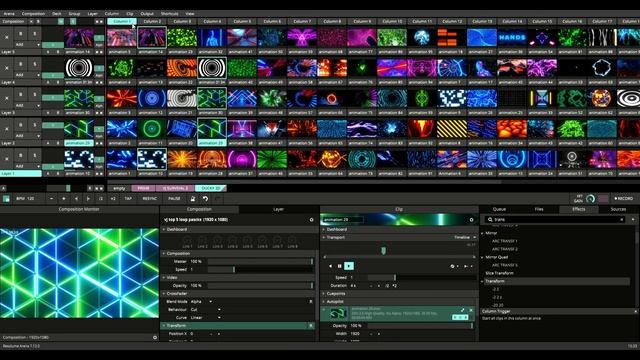Clear Layer 4 using its X button

7,68
